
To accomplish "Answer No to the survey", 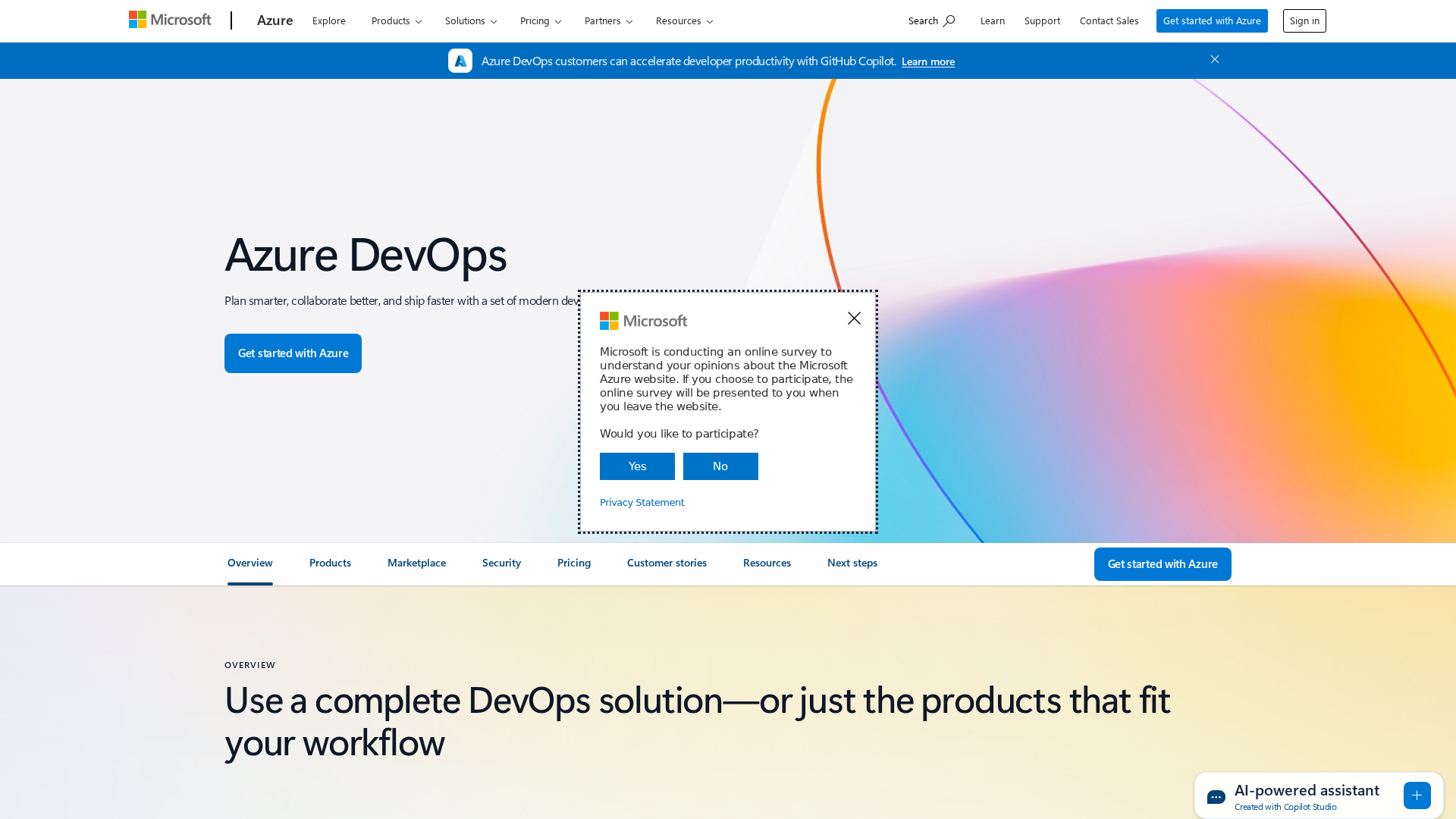I will point(720,466).
